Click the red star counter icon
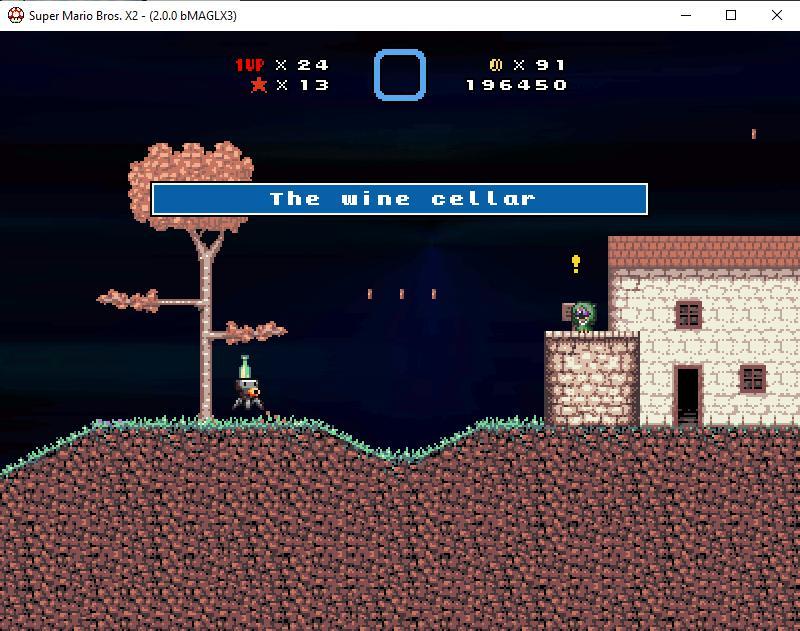 (258, 85)
